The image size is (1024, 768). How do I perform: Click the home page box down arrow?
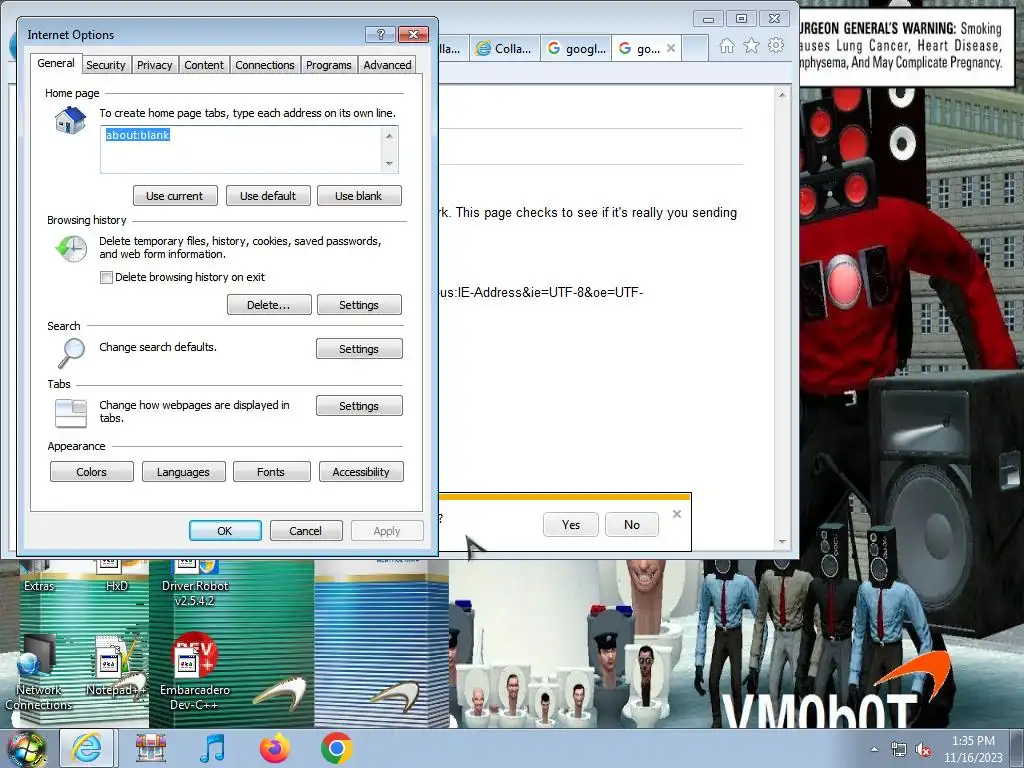[389, 163]
